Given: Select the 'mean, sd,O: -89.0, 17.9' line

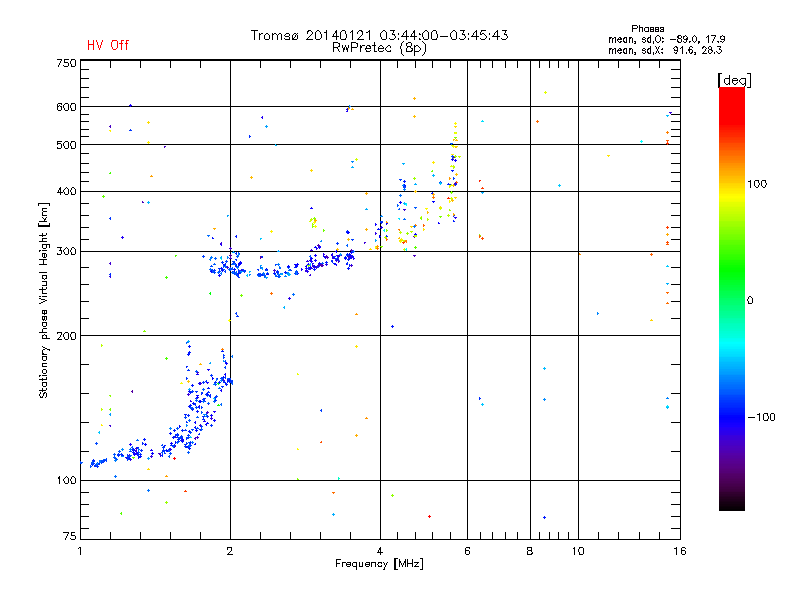Looking at the screenshot, I should point(666,39).
